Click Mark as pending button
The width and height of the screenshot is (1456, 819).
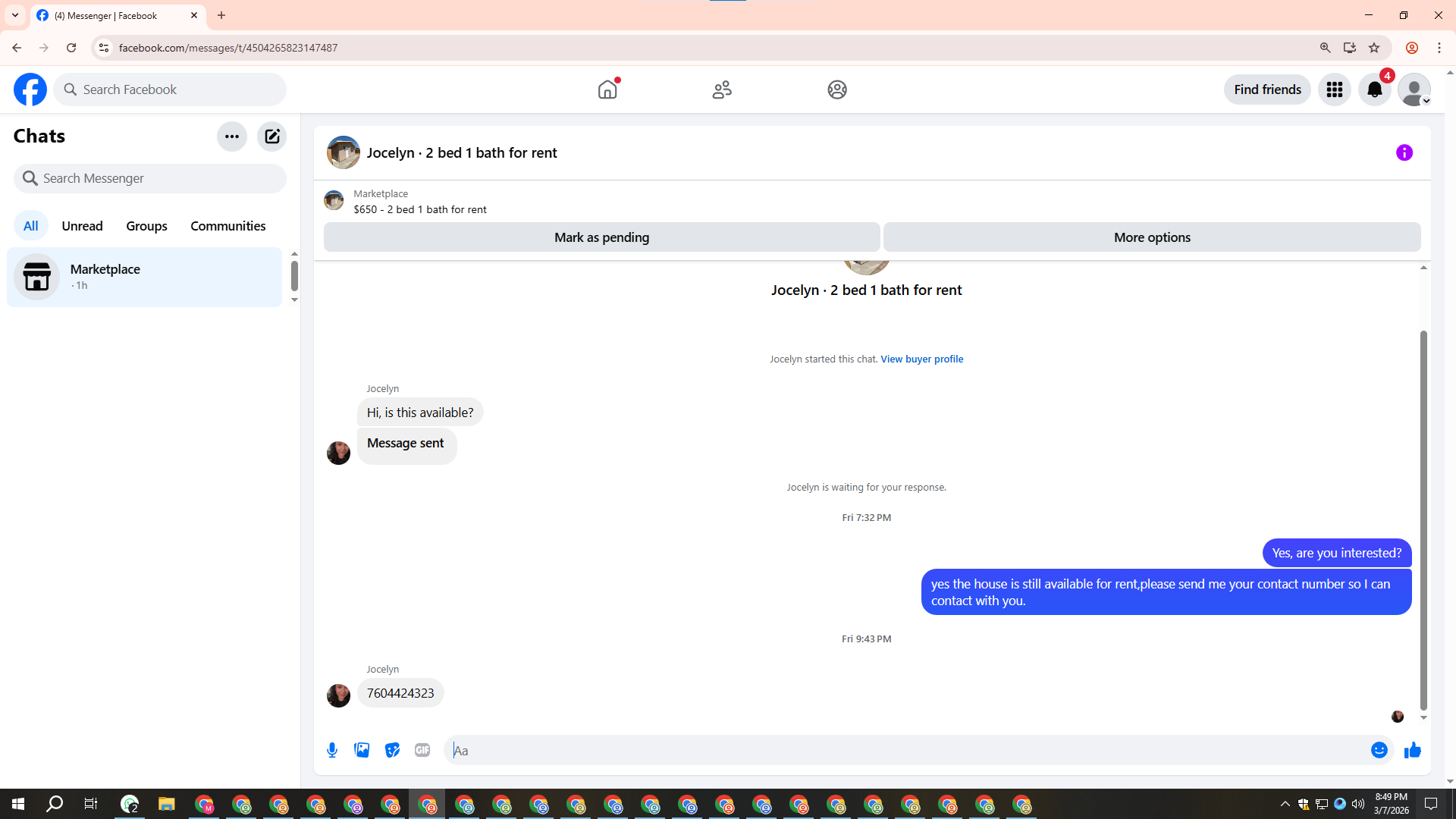pyautogui.click(x=601, y=237)
